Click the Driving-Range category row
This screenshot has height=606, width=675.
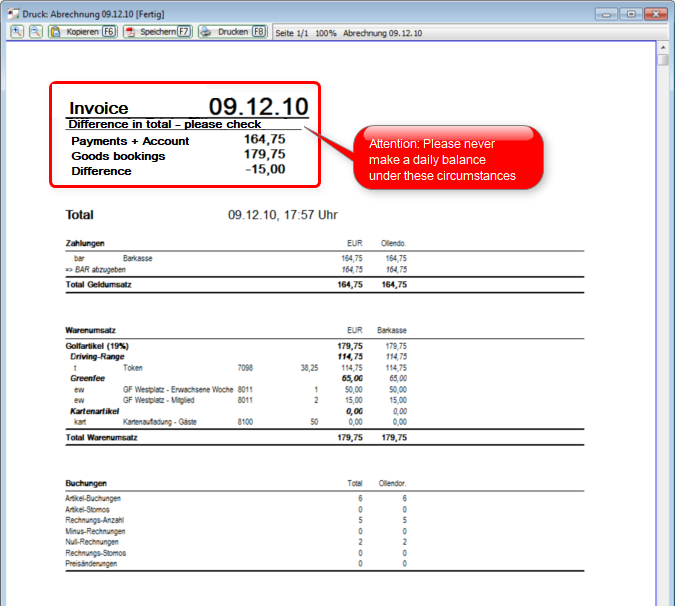pyautogui.click(x=97, y=356)
